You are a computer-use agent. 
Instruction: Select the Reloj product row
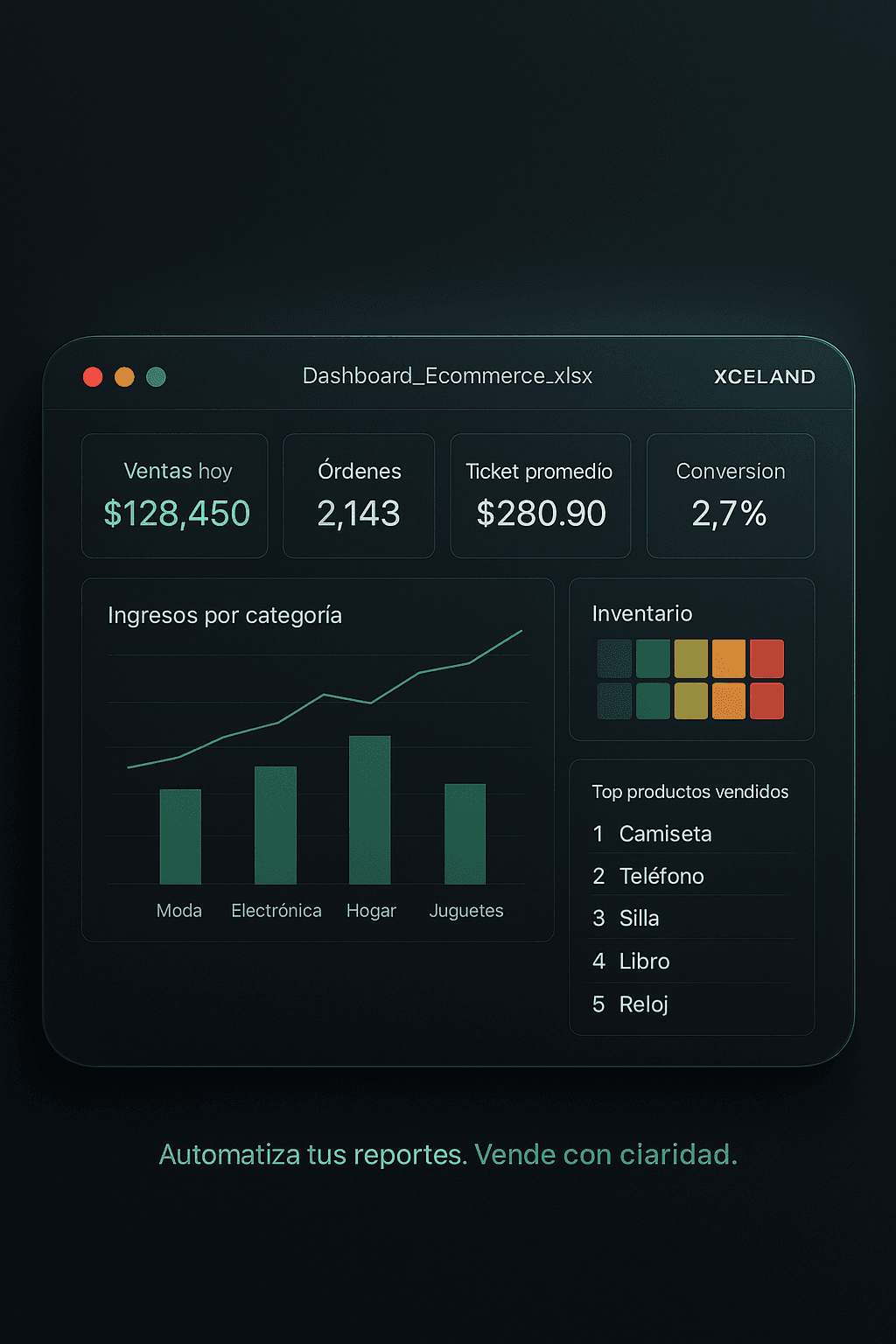692,1004
